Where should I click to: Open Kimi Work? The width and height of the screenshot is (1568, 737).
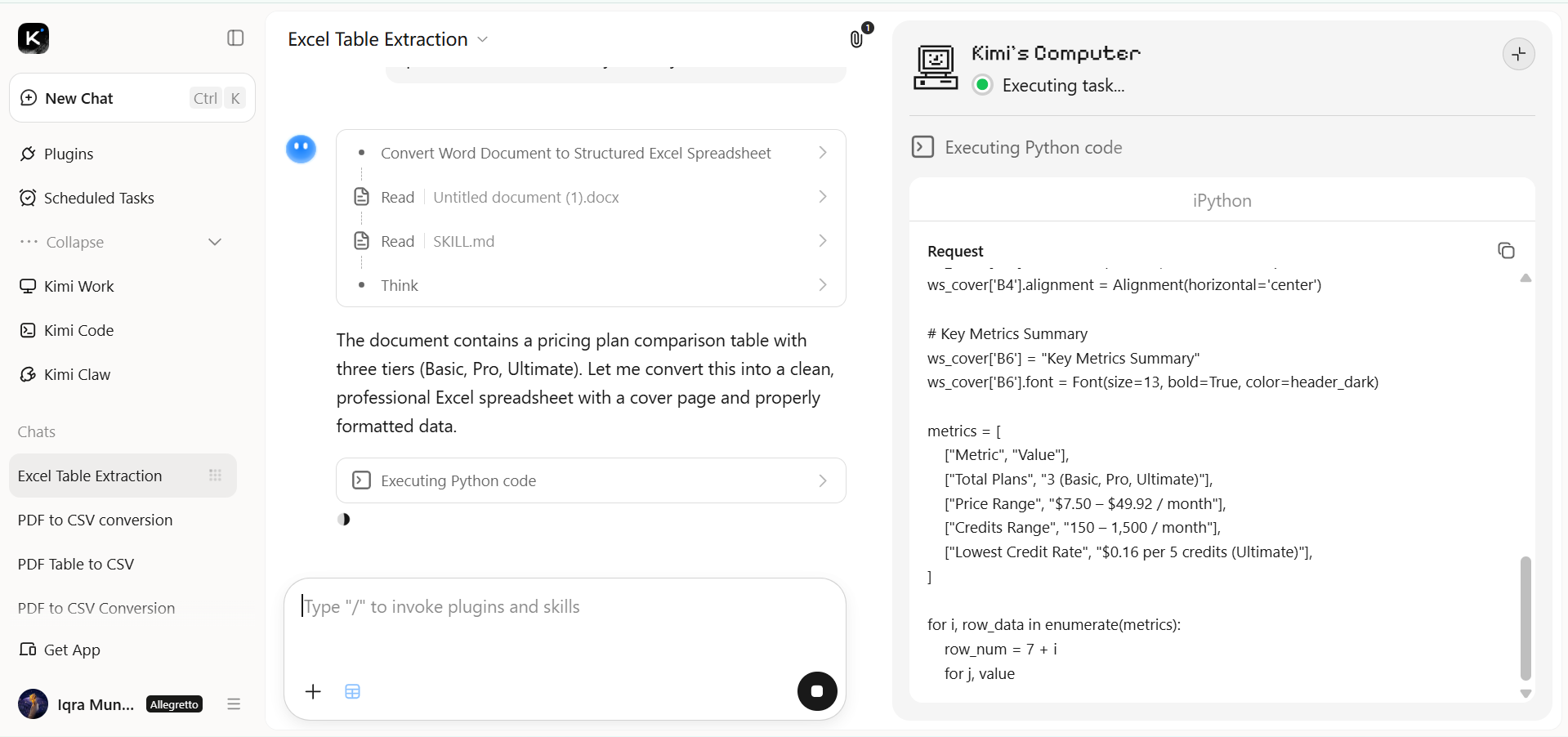coord(78,286)
